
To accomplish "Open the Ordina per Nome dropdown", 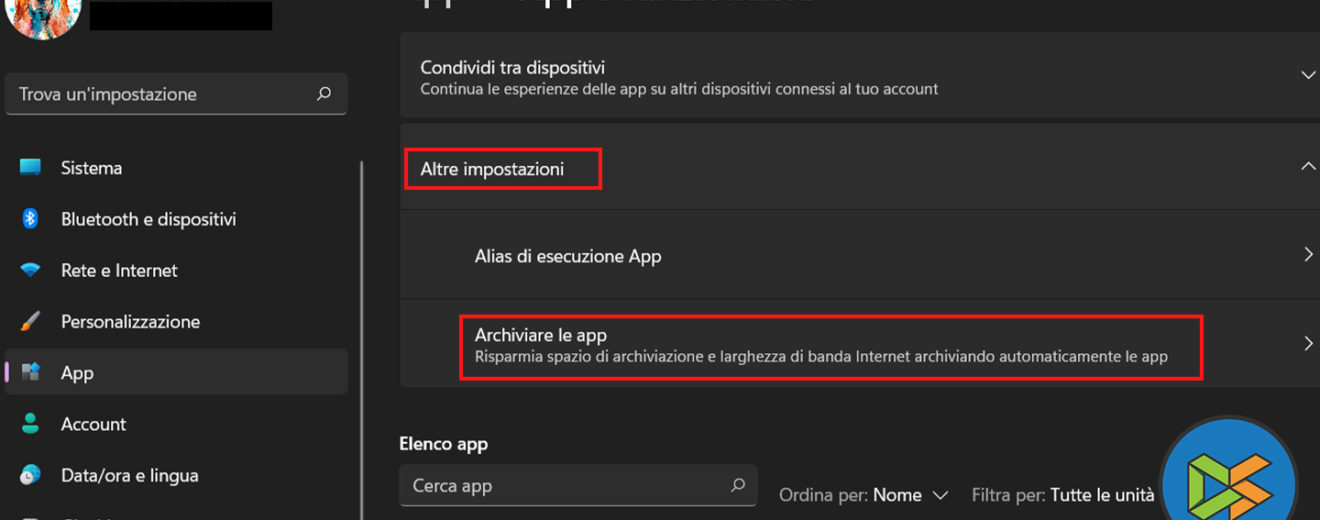I will [x=909, y=495].
